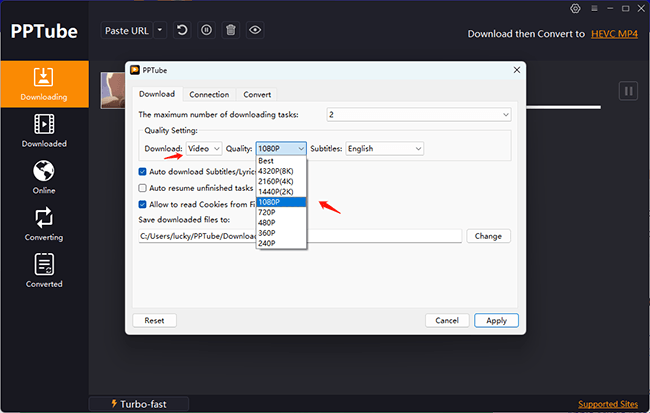Select Best from the quality list
Screen dimensions: 650x413
pyautogui.click(x=281, y=161)
